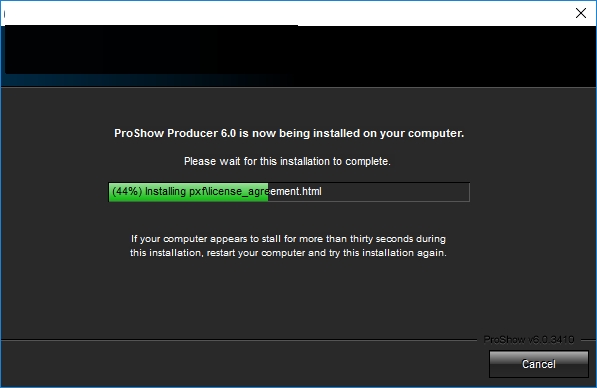Click the divider line beside the version label
Viewport: 597px width, 388px height.
[239, 339]
